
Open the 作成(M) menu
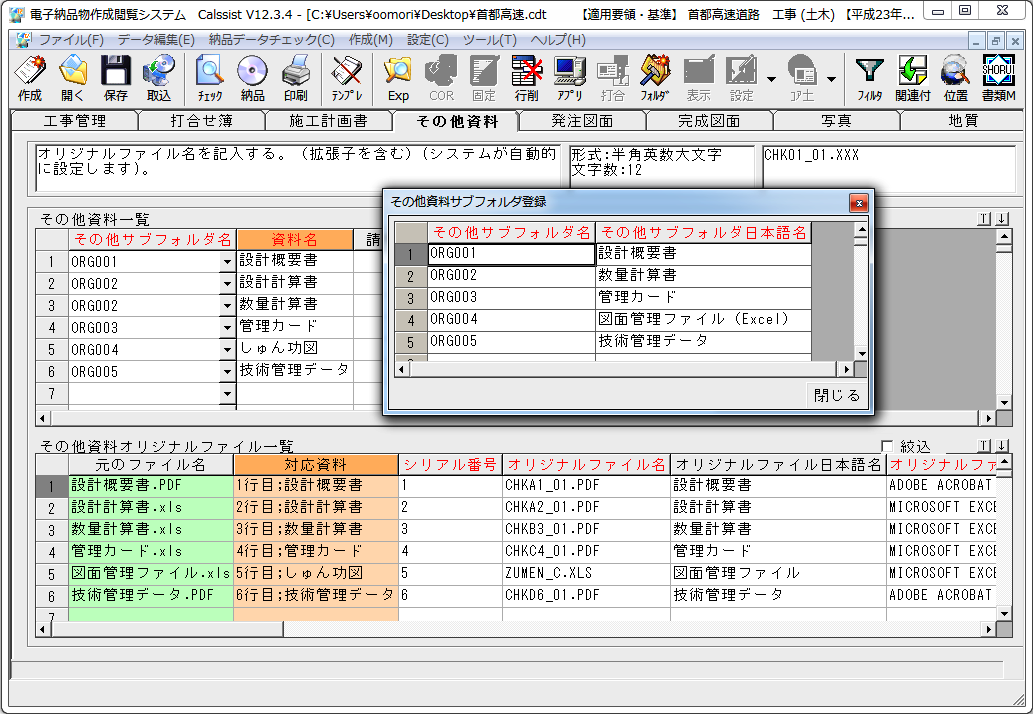coord(371,40)
